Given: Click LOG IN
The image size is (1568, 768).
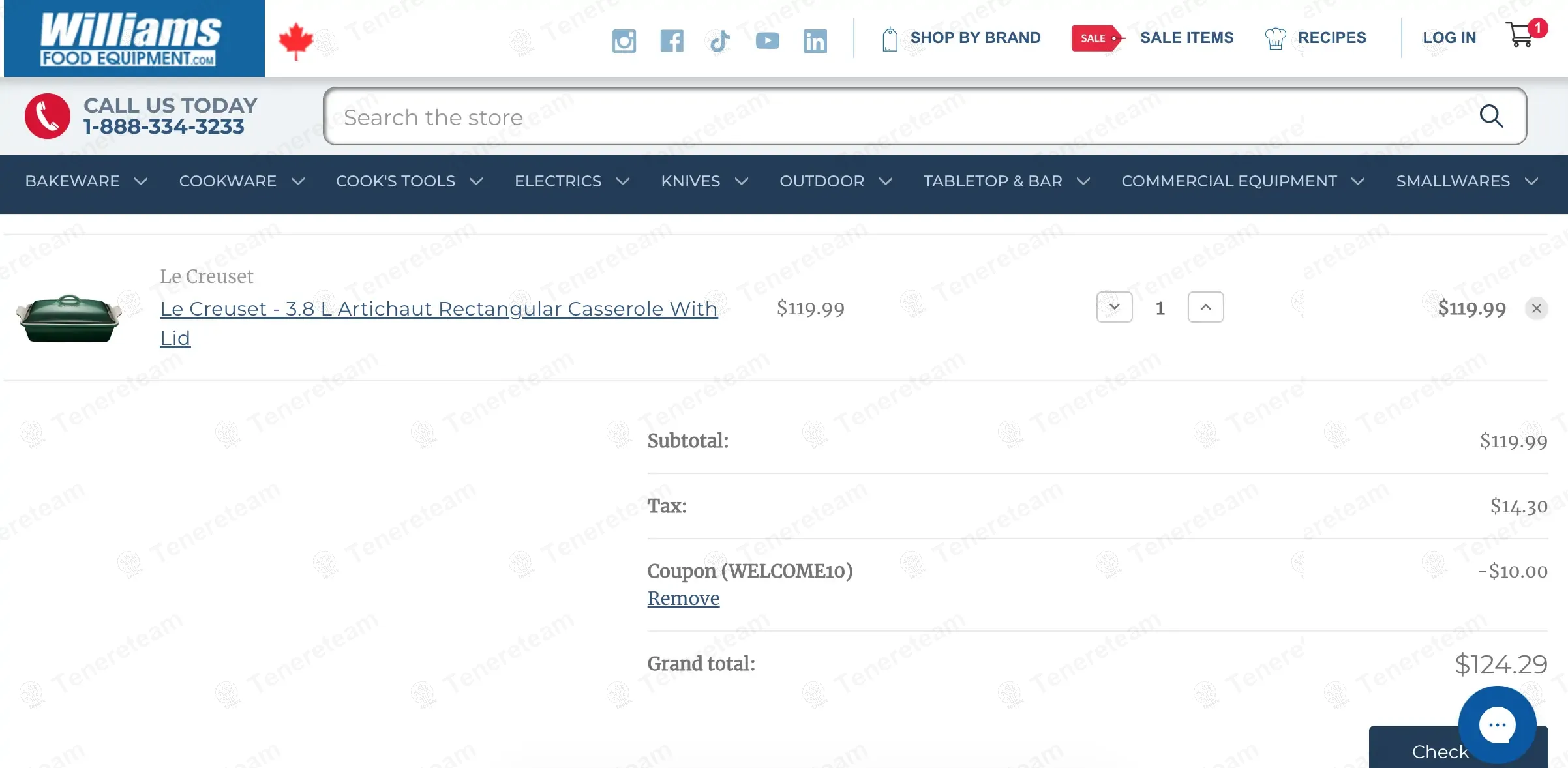Looking at the screenshot, I should click(1449, 38).
